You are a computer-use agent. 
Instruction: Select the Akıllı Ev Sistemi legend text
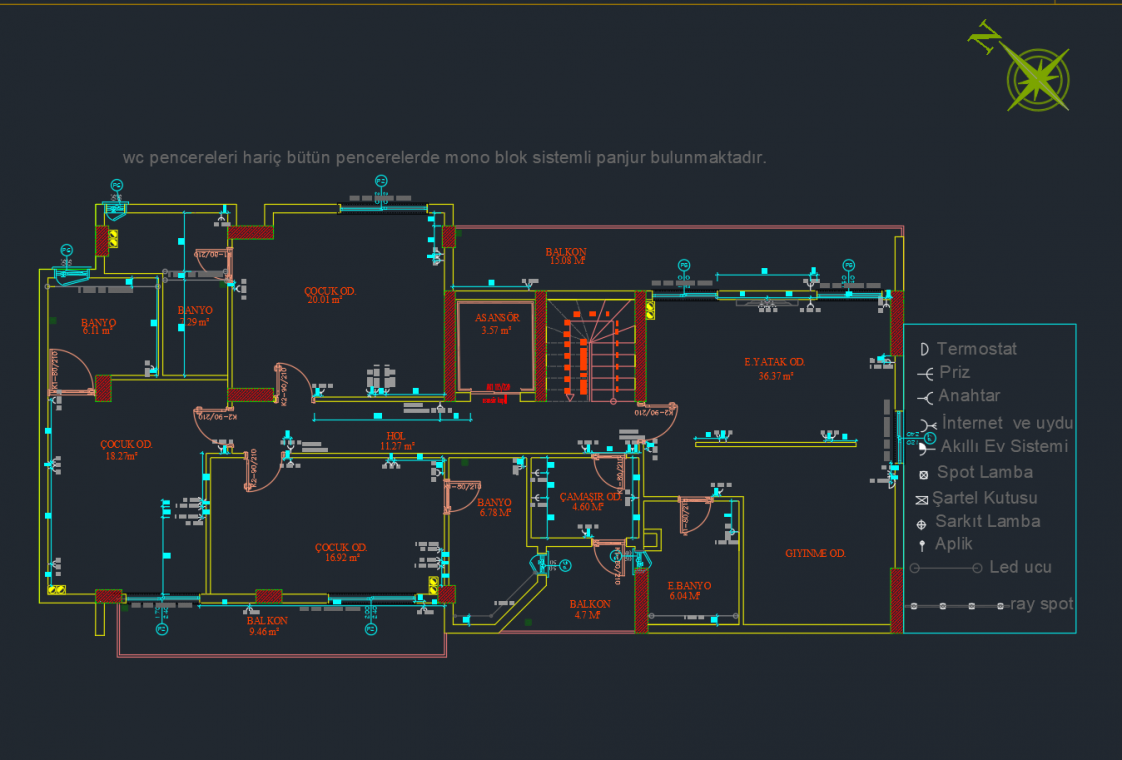tap(1004, 446)
